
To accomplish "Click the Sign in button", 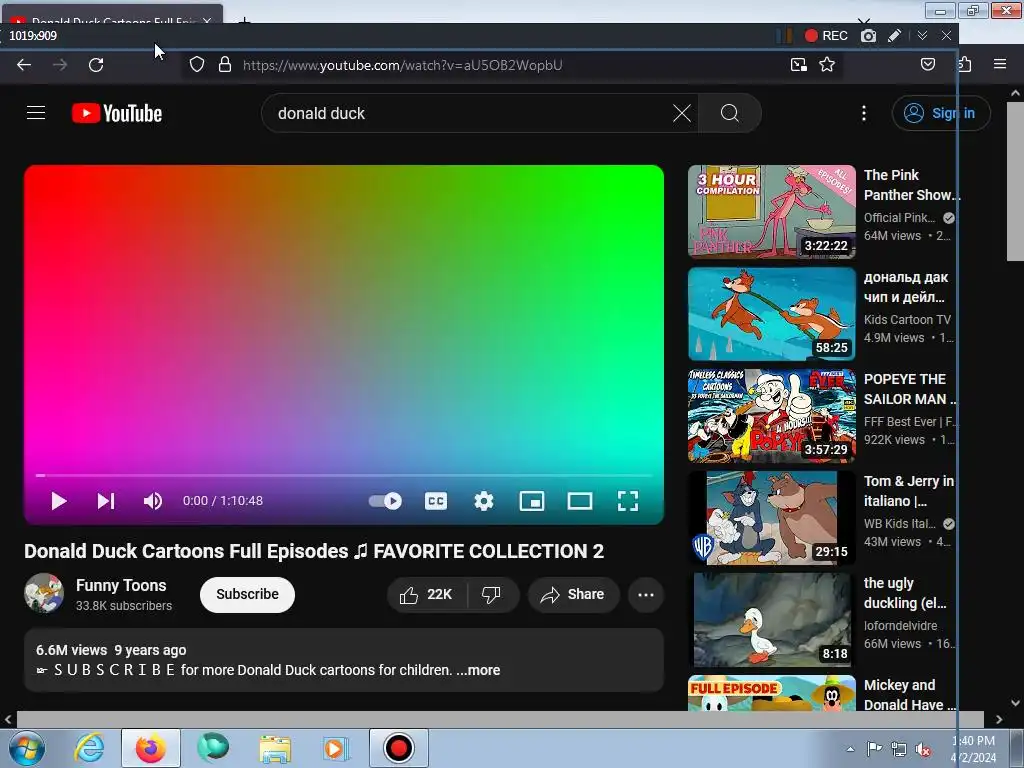I will [x=941, y=113].
